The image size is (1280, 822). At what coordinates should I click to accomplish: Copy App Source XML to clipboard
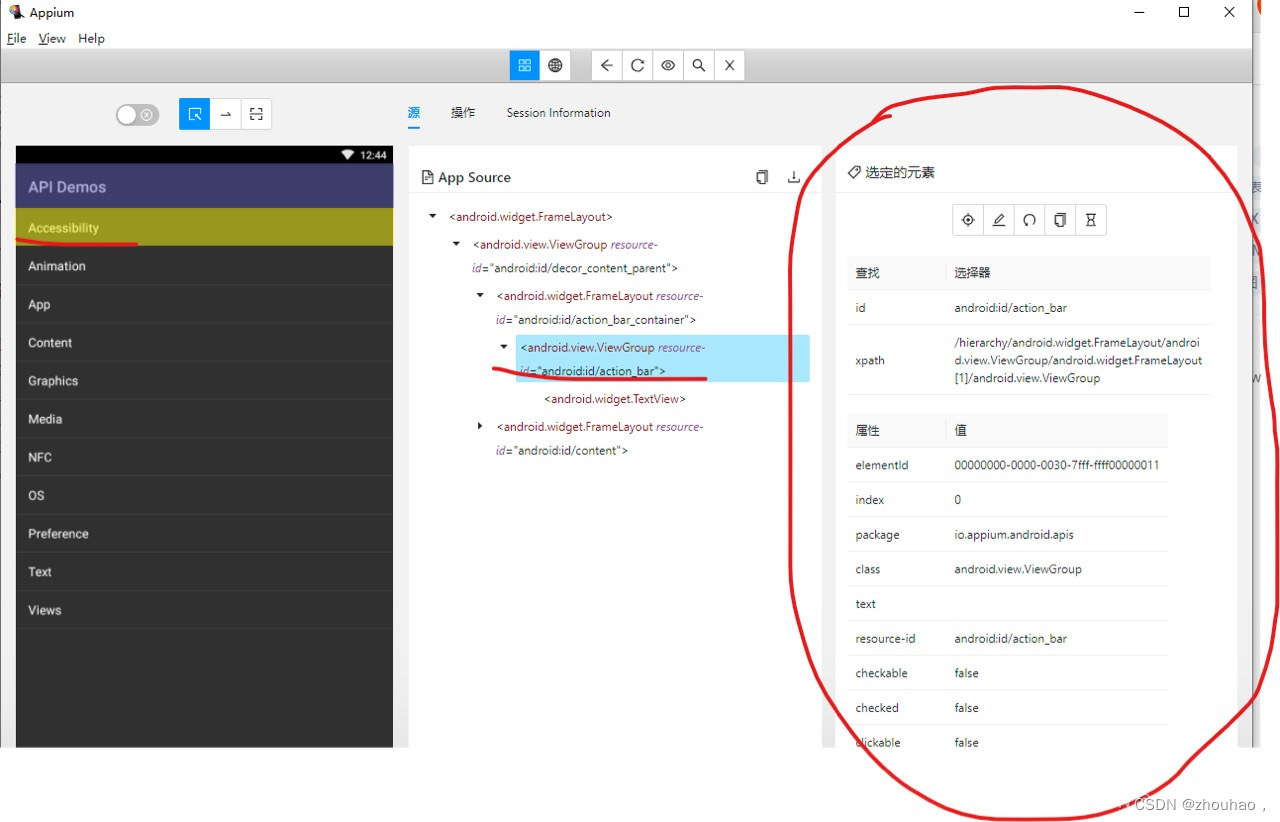click(762, 177)
